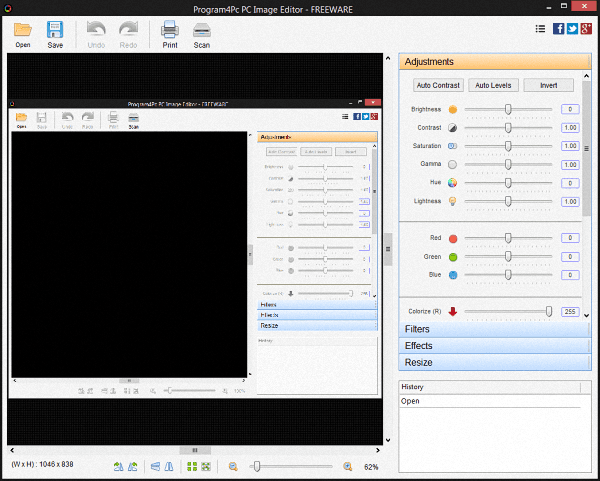Click the Hue slider handle

[508, 183]
